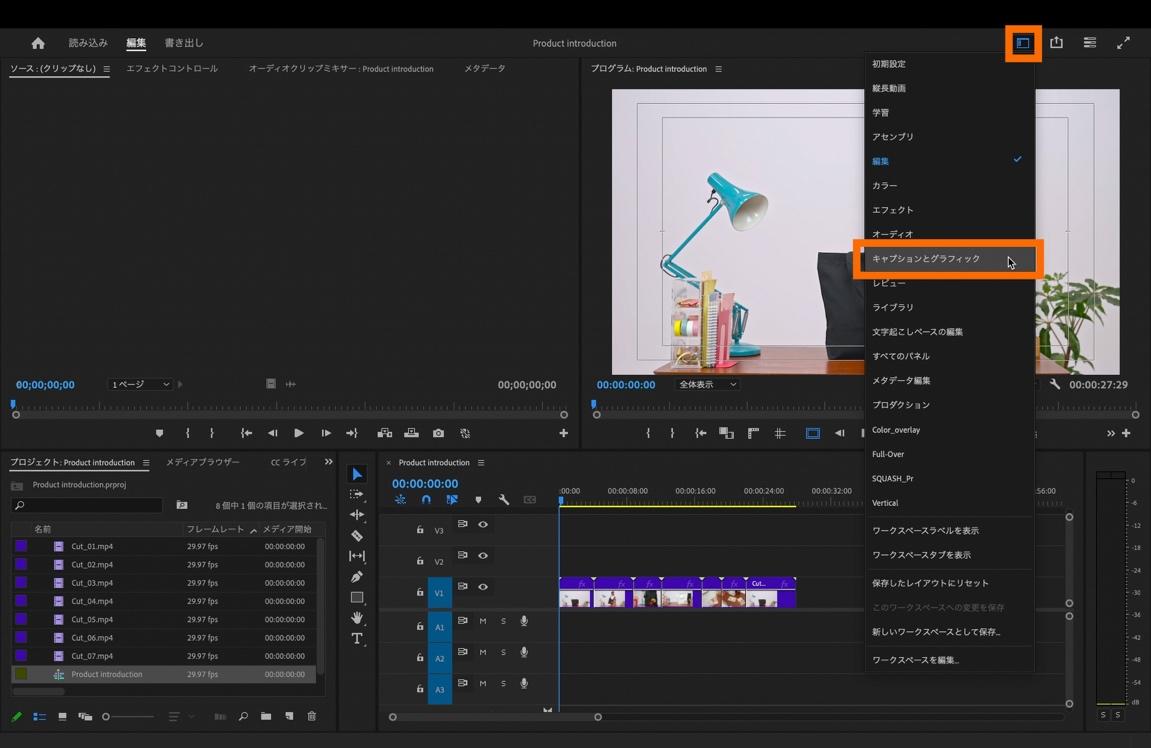Select the Pen tool
Viewport: 1151px width, 748px height.
click(357, 577)
